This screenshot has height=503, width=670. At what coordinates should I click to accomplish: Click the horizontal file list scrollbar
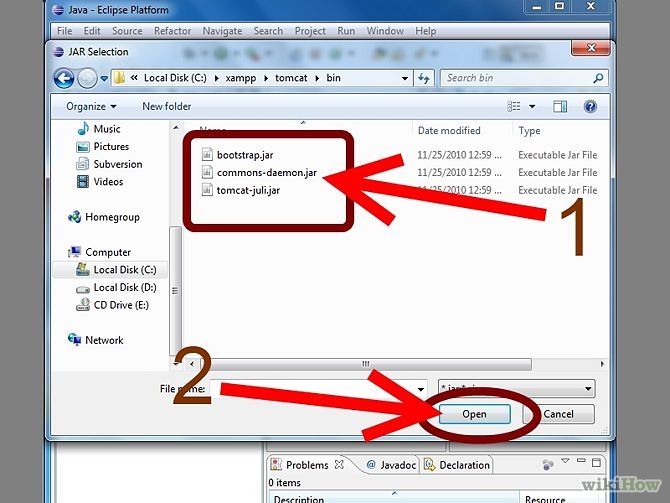366,364
